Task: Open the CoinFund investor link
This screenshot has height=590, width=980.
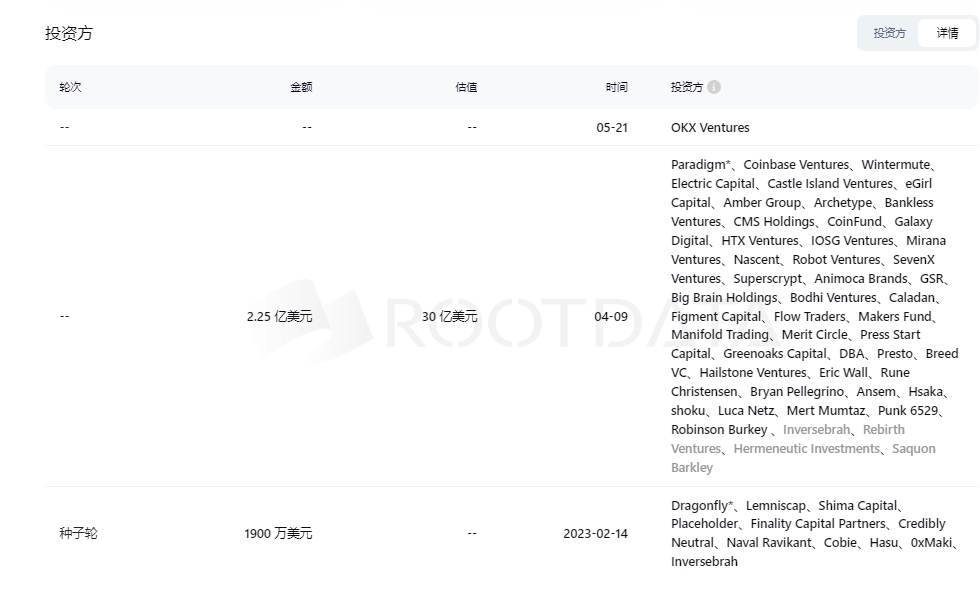Action: tap(854, 221)
